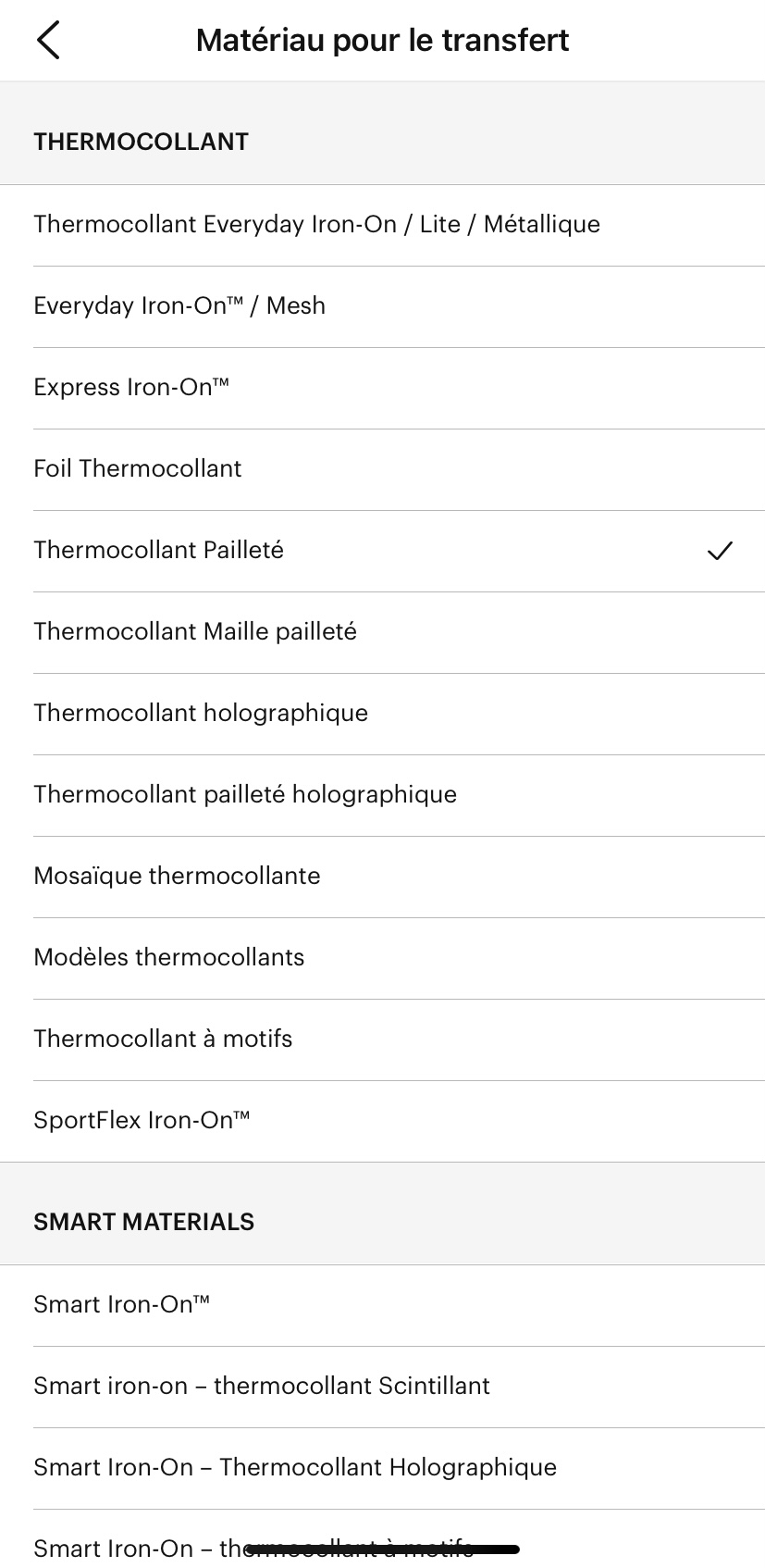This screenshot has width=765, height=1568.
Task: Choose Thermocollant Maille pailleté
Action: 195,632
